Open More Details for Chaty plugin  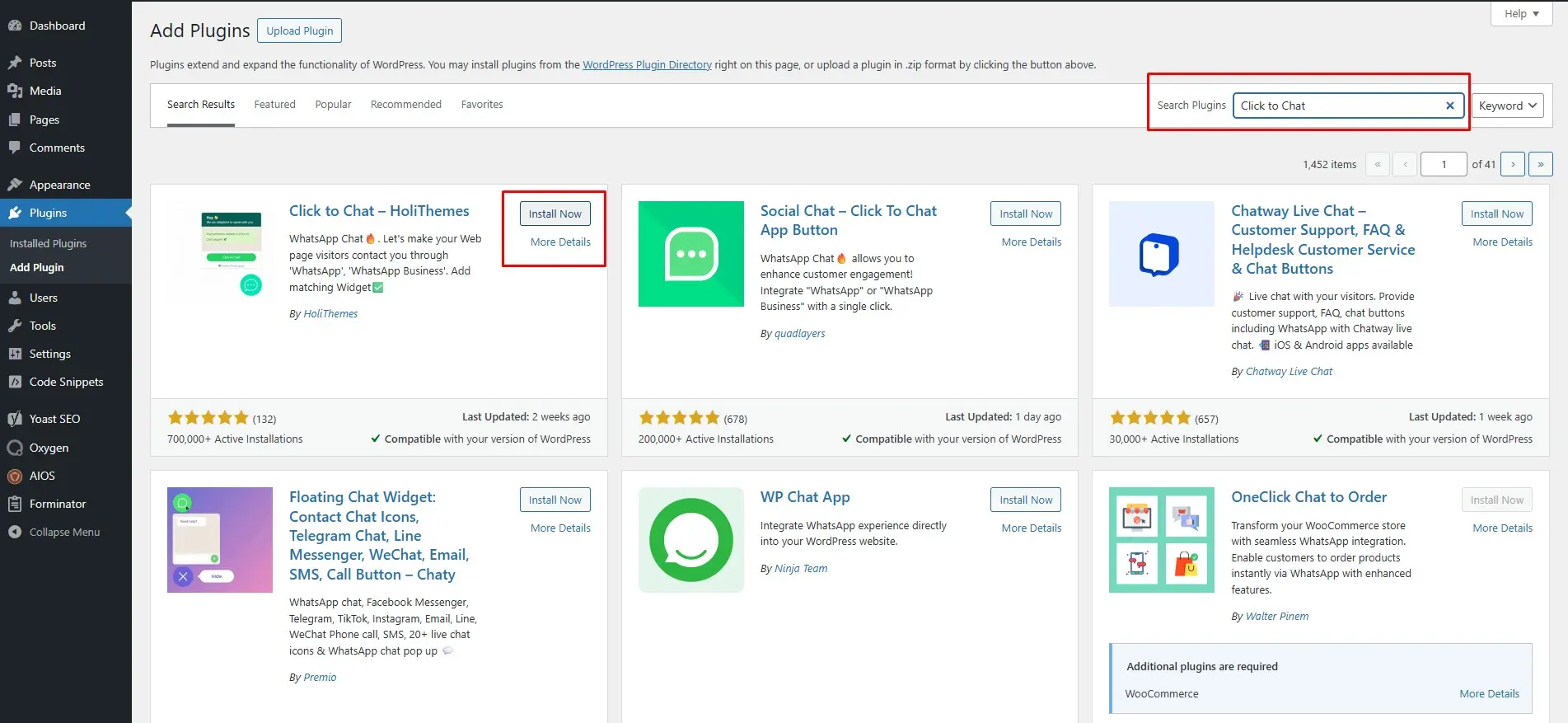coord(560,528)
